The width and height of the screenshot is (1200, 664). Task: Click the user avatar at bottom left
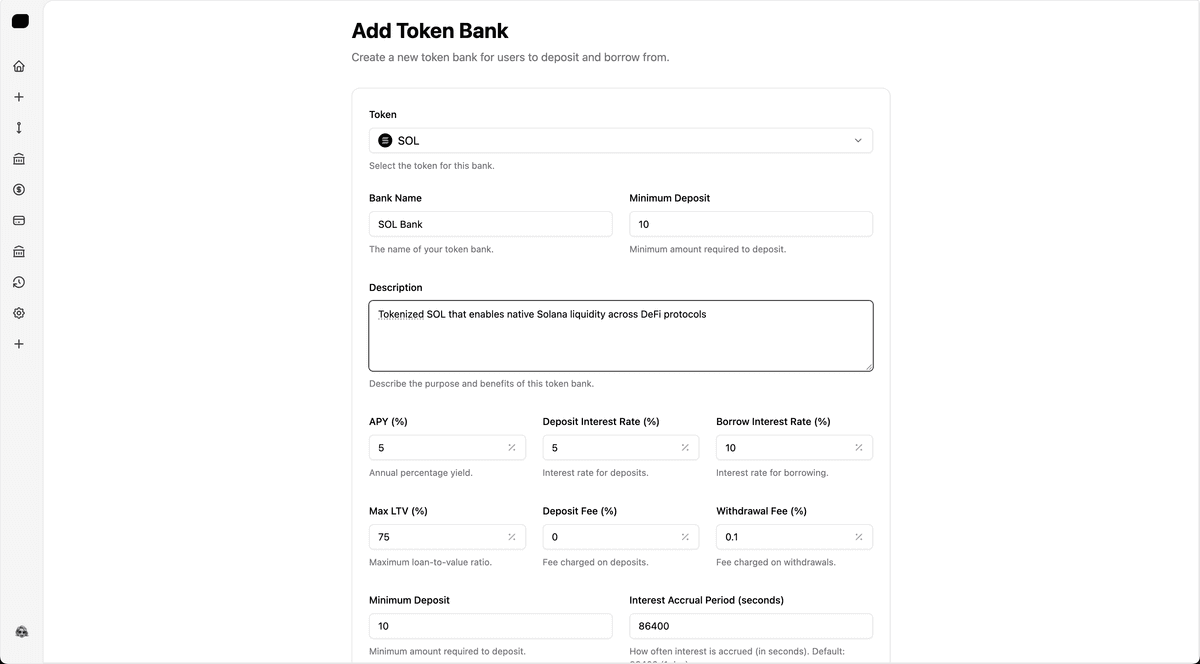[21, 631]
